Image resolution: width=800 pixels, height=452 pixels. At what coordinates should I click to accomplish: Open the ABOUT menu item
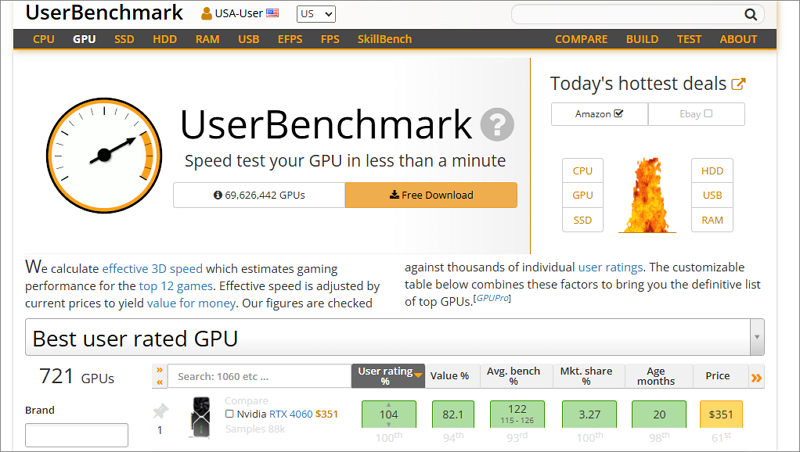(738, 39)
